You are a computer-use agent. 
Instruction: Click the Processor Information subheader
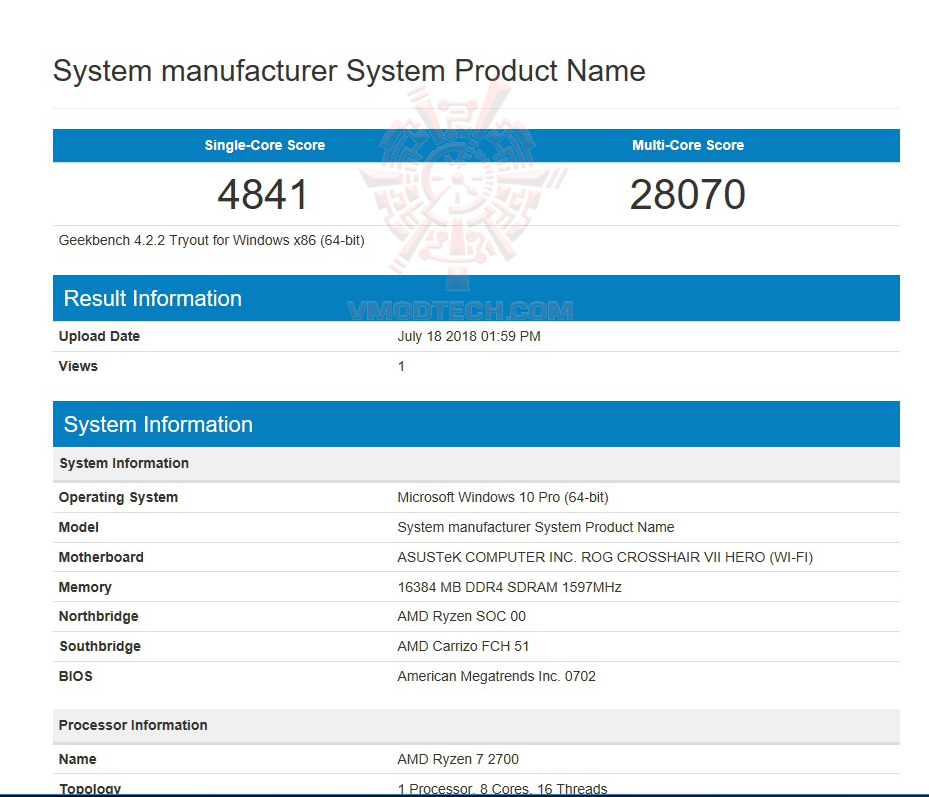tap(476, 725)
